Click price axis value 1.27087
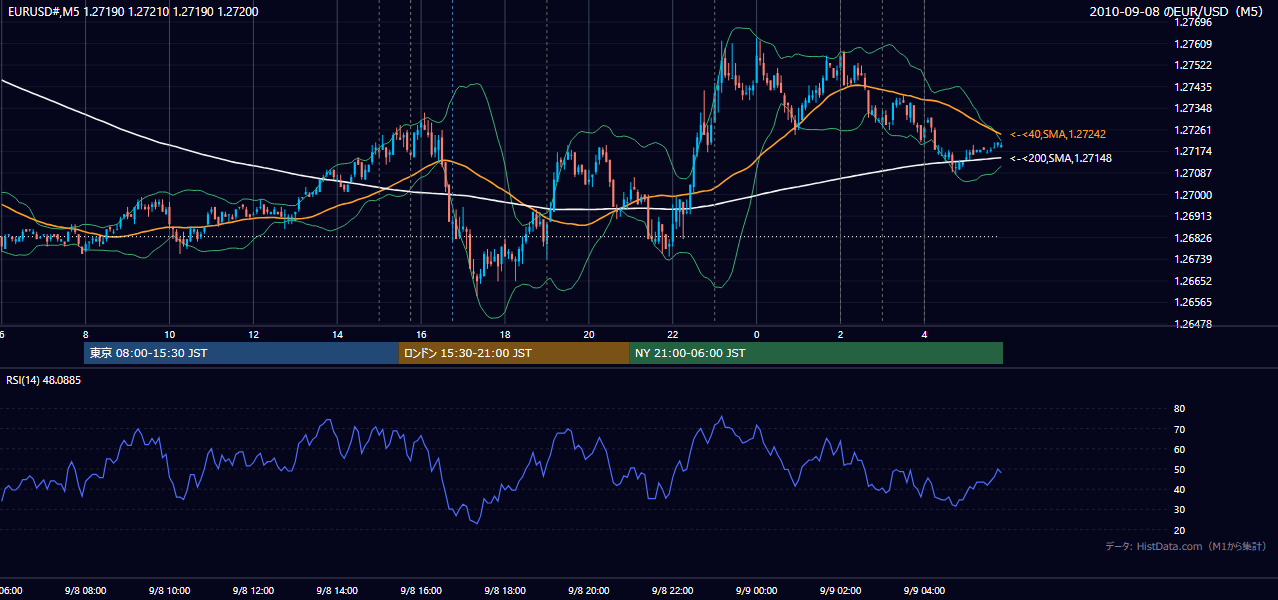 pos(1192,173)
